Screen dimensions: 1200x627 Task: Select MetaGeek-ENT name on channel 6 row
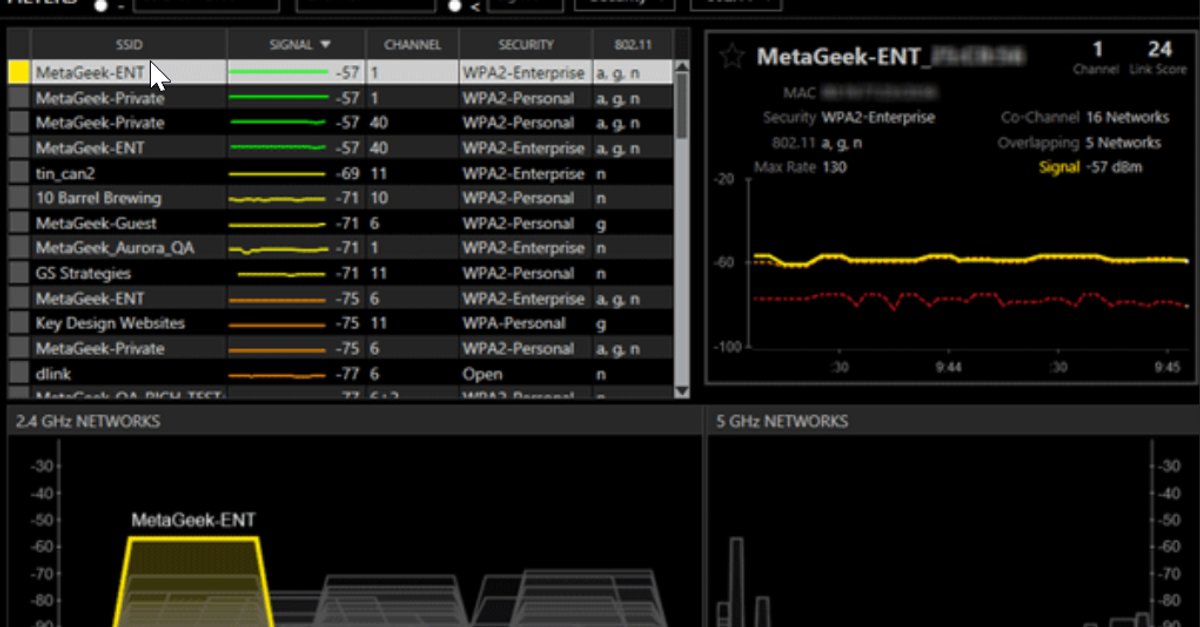[90, 298]
